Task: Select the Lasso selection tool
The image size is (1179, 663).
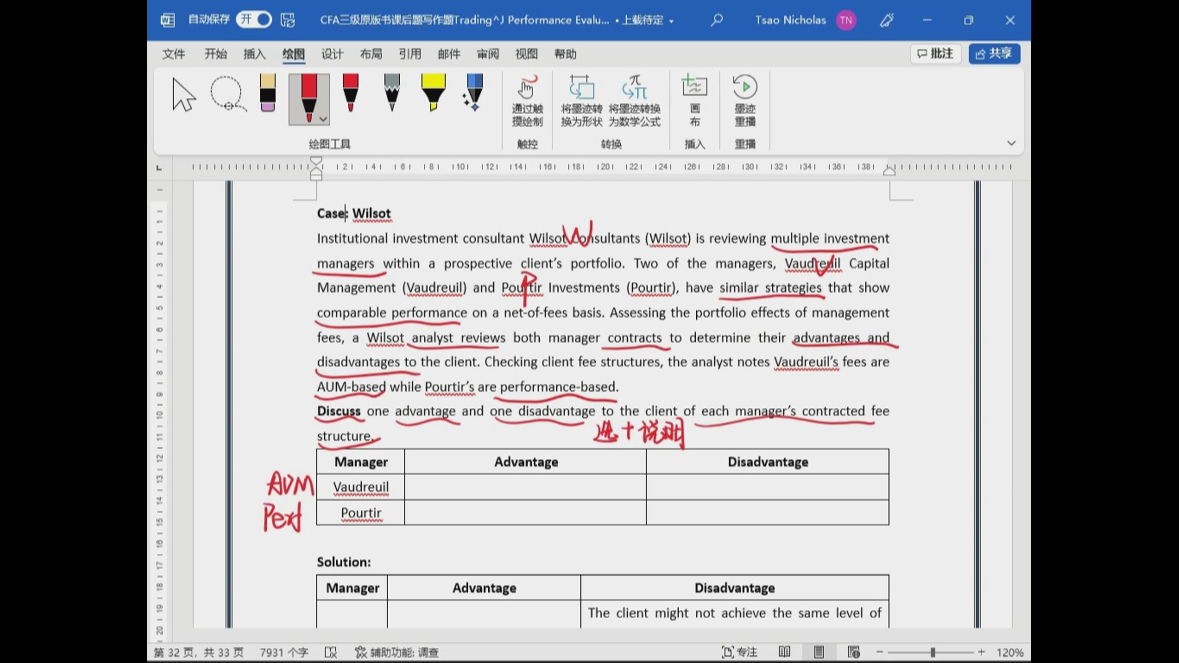Action: 227,95
